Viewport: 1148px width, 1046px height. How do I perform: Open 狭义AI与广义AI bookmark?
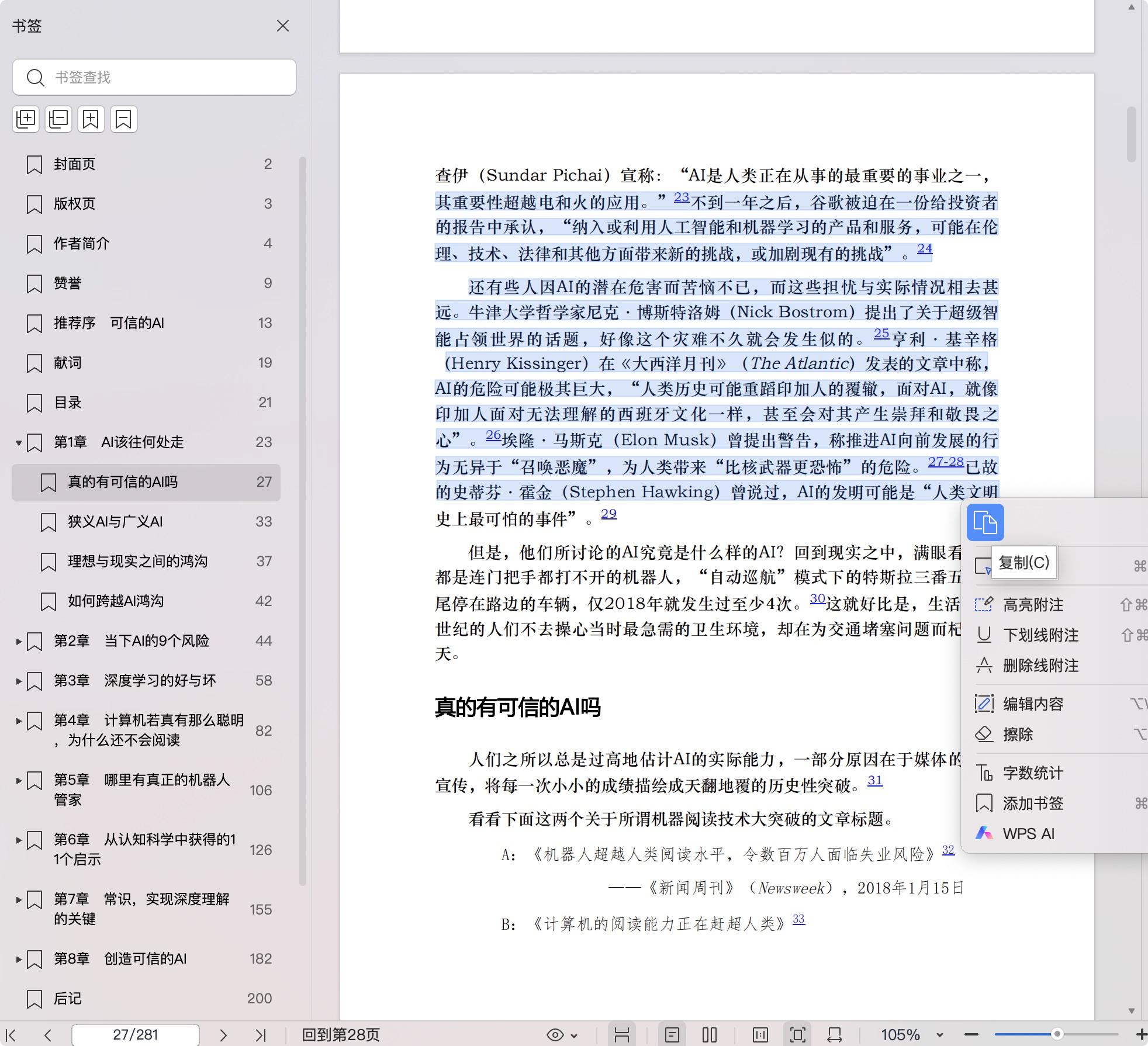[146, 522]
